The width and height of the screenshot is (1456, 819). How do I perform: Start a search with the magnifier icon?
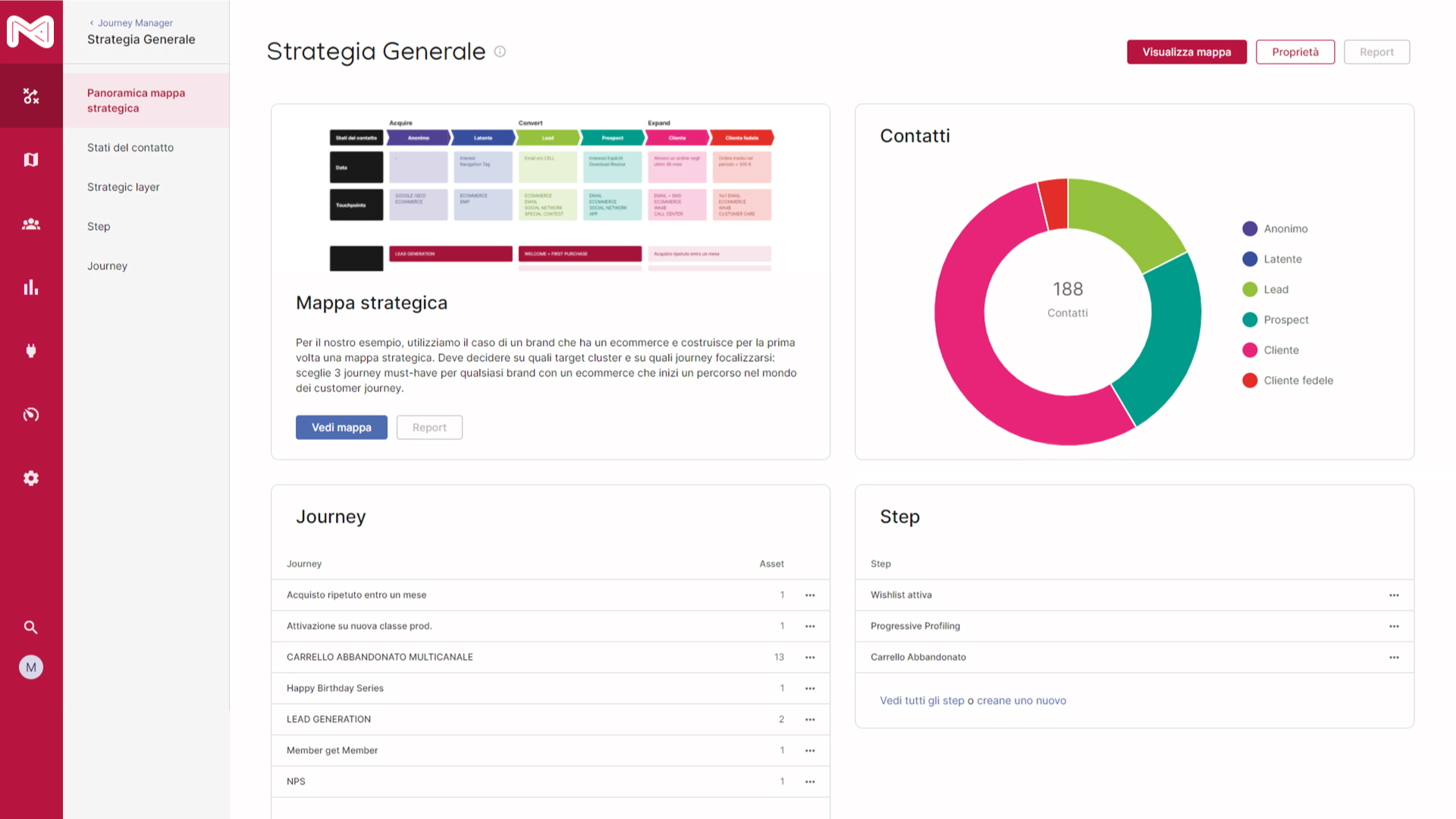(31, 627)
